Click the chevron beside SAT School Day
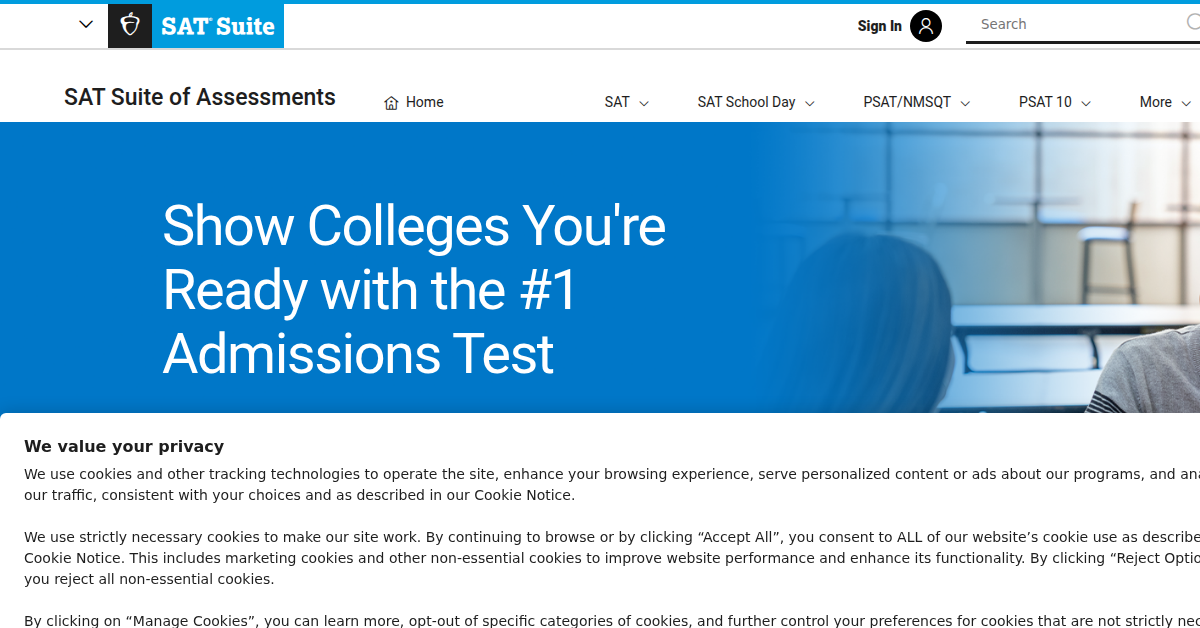Viewport: 1200px width, 628px height. 810,103
